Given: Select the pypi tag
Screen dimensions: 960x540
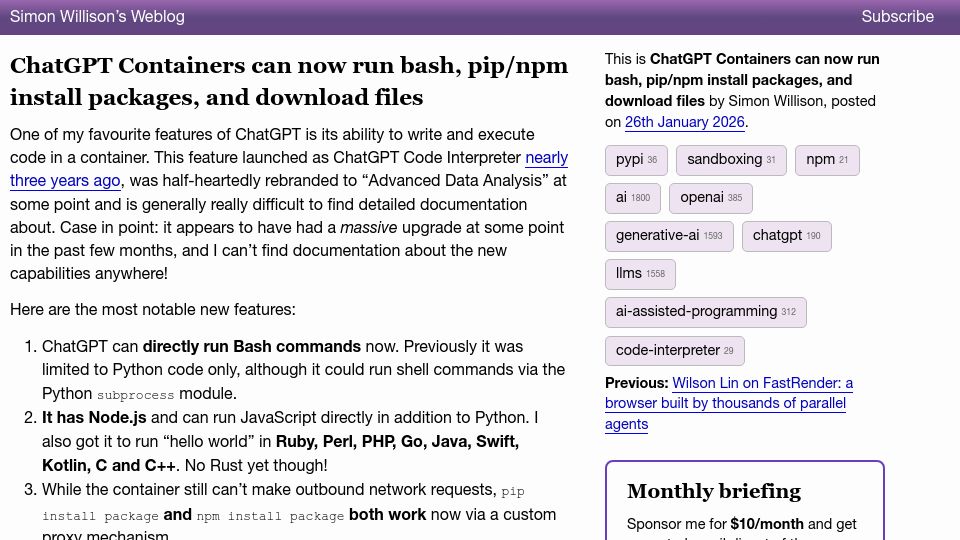Looking at the screenshot, I should pos(636,160).
